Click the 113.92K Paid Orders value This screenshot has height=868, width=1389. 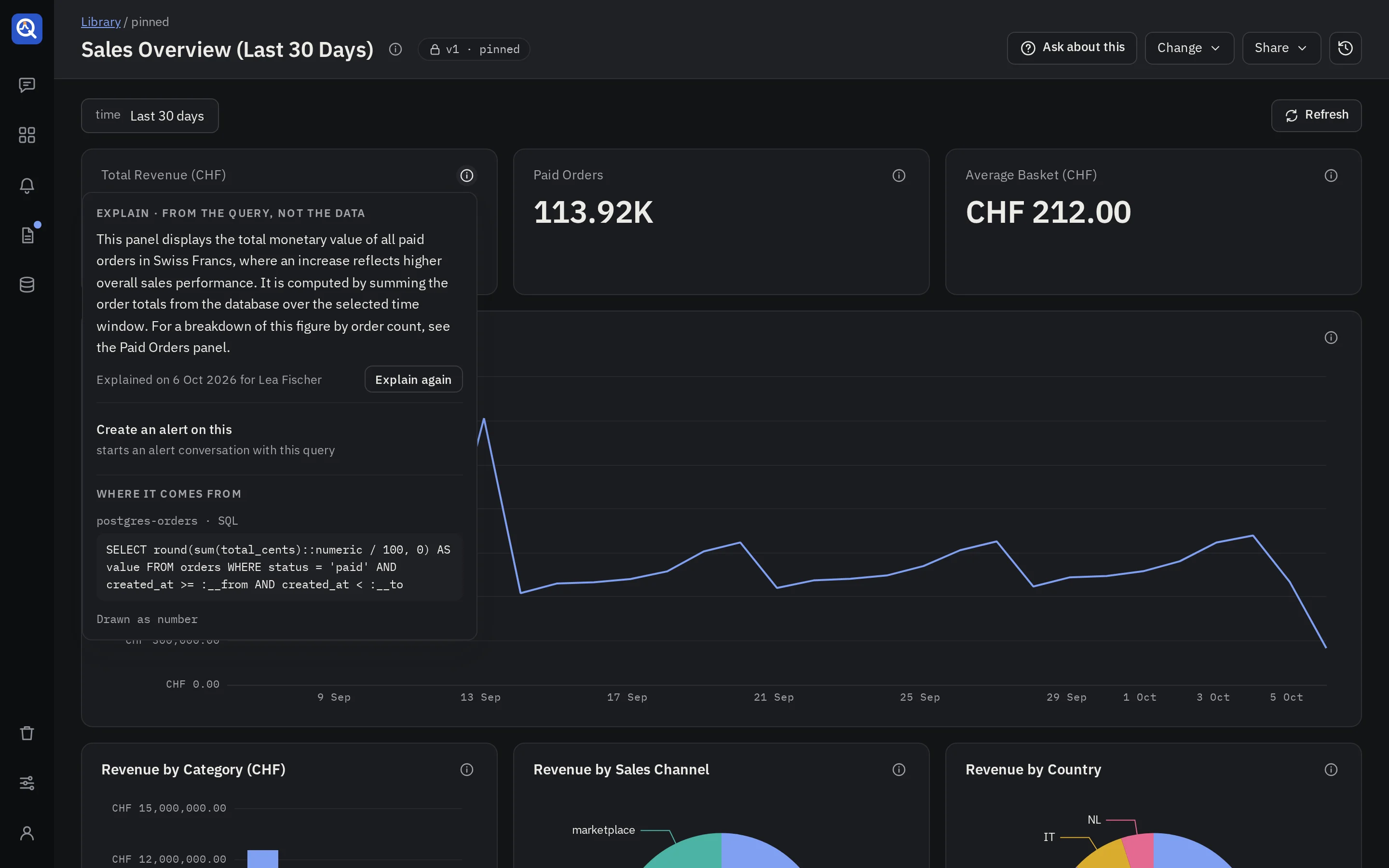(594, 212)
